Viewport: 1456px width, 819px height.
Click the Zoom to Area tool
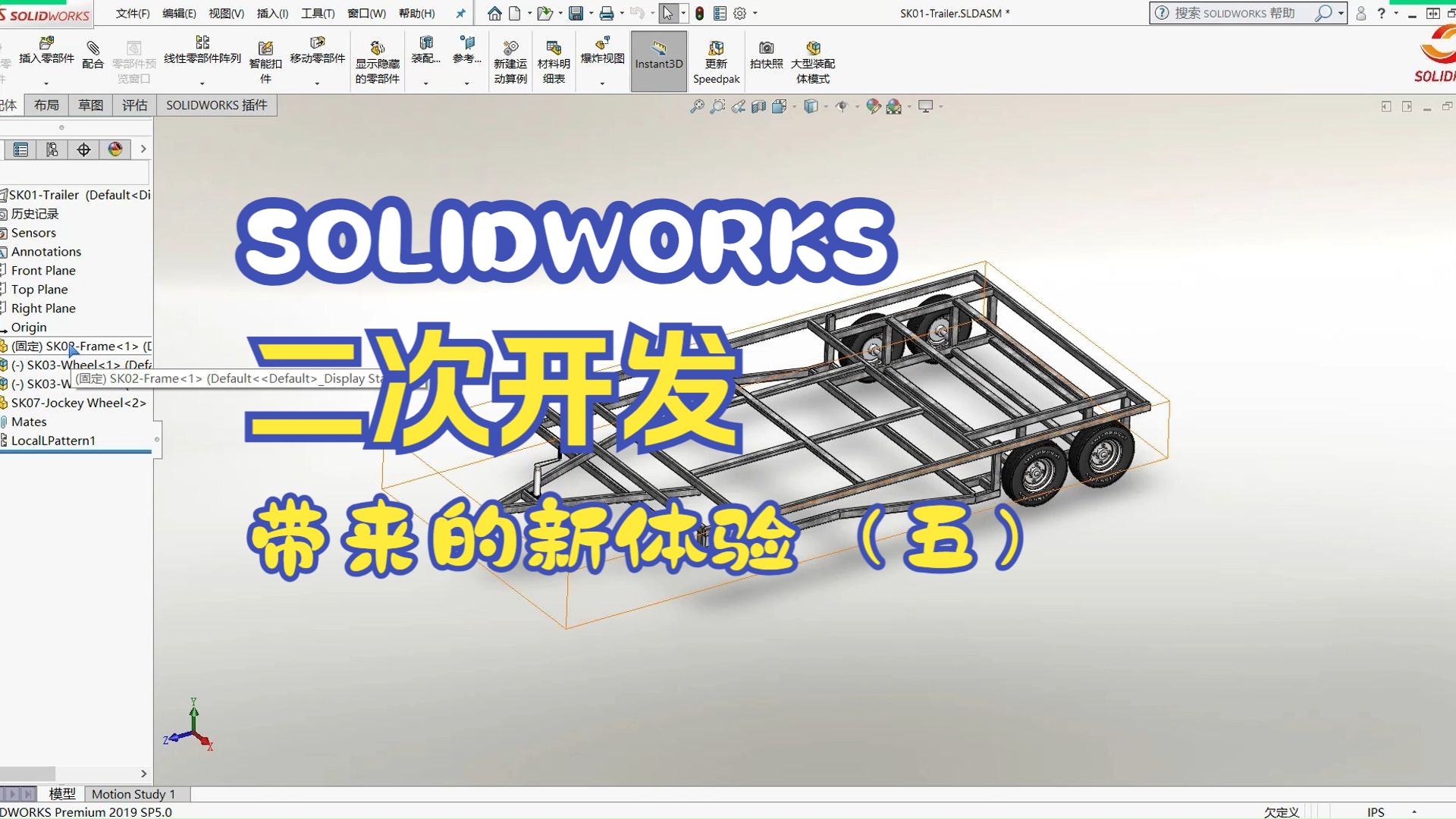[x=717, y=106]
